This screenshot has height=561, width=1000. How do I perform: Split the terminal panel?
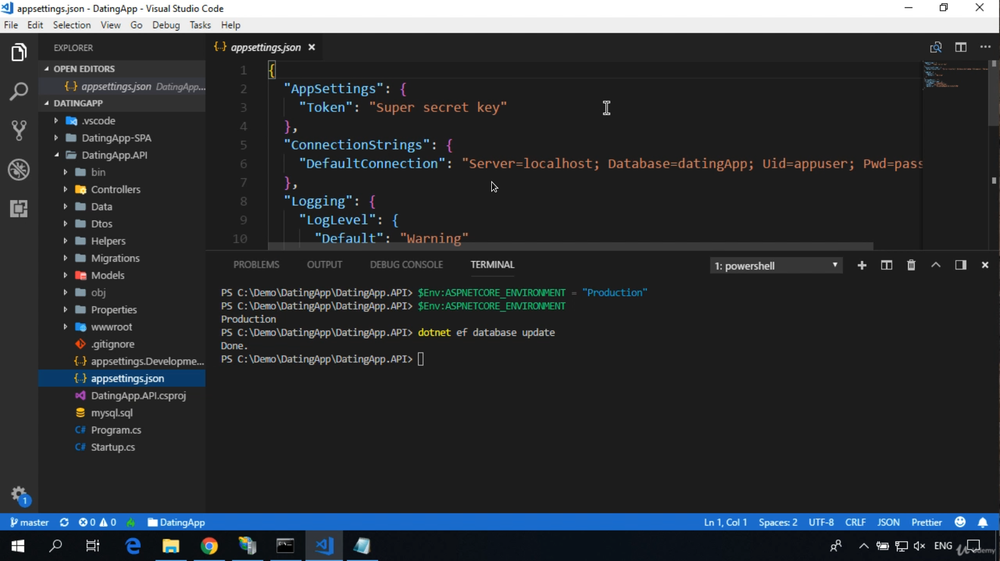point(886,265)
